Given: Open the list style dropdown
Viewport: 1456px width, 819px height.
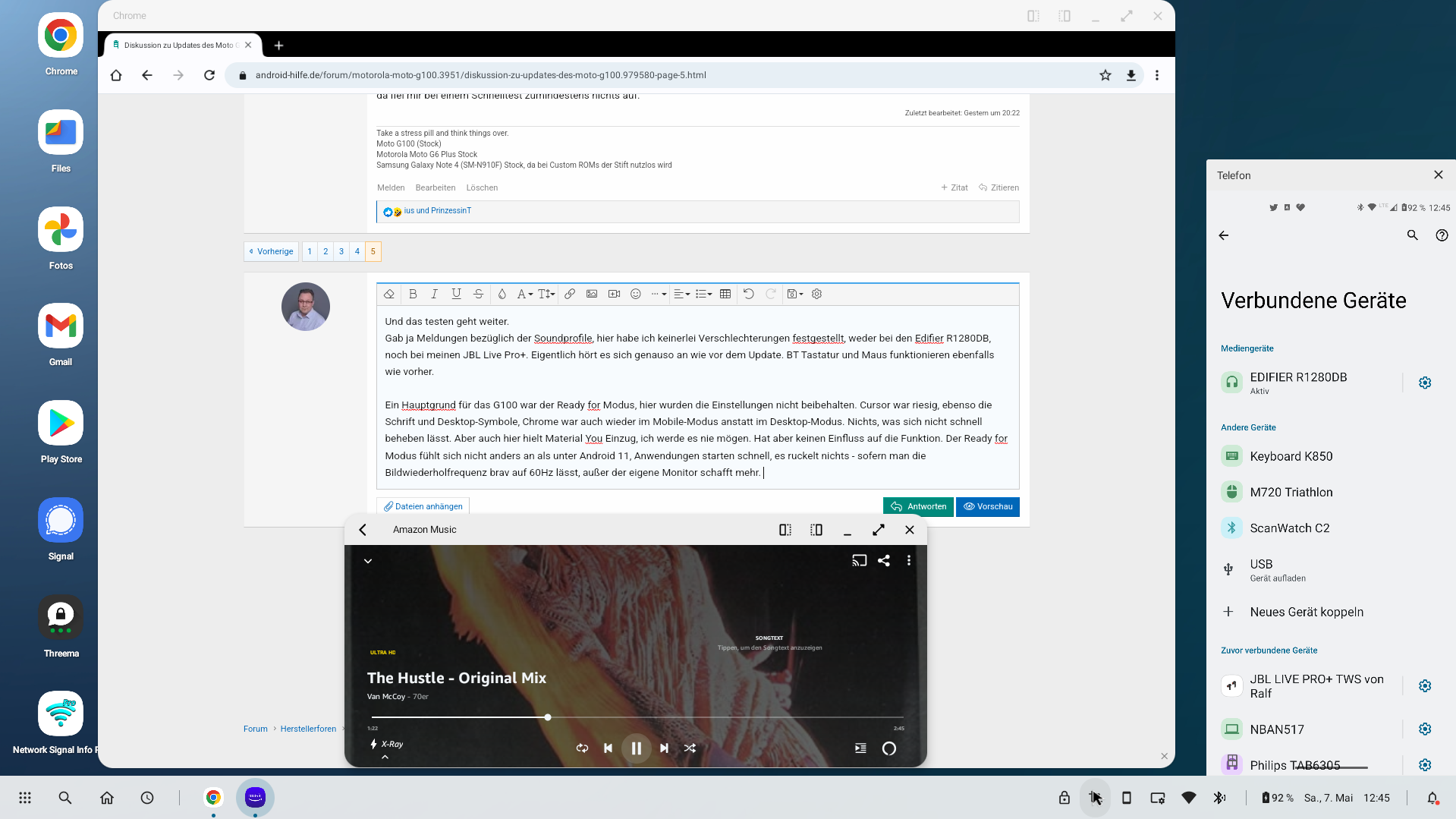Looking at the screenshot, I should click(x=703, y=295).
